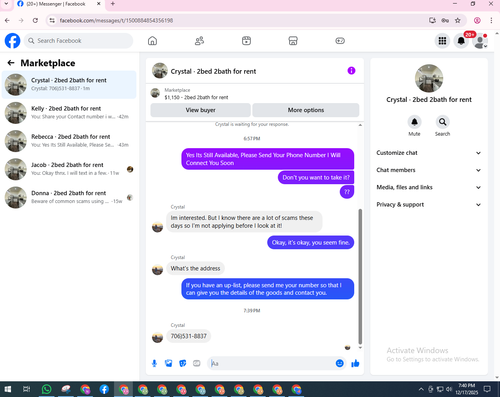Open the browser tab search dropdown
Screen dimensions: 500x397
tap(6, 4)
